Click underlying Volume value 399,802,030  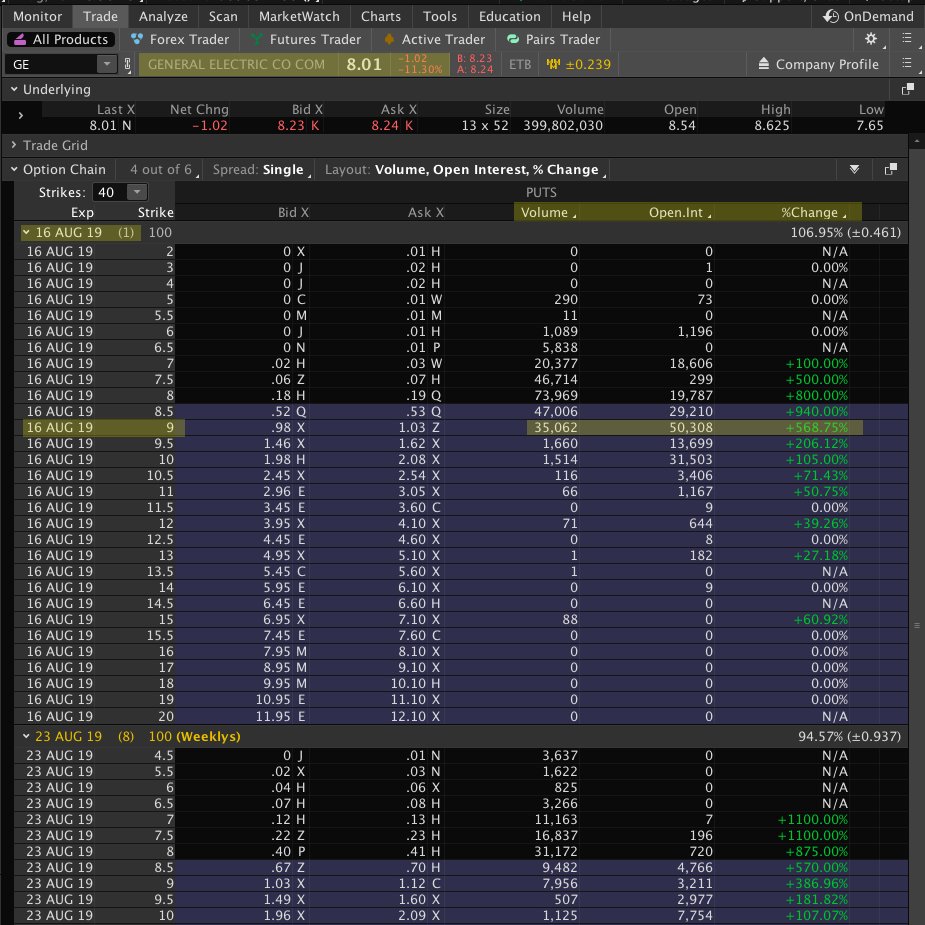563,125
